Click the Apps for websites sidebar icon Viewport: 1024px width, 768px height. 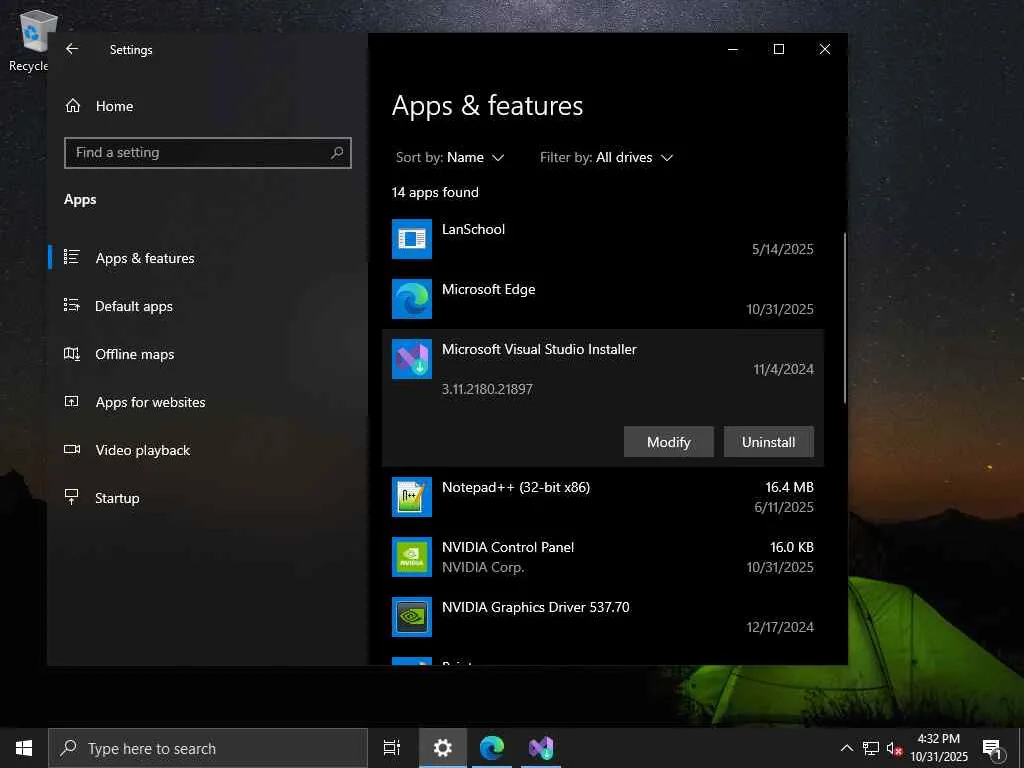coord(72,402)
